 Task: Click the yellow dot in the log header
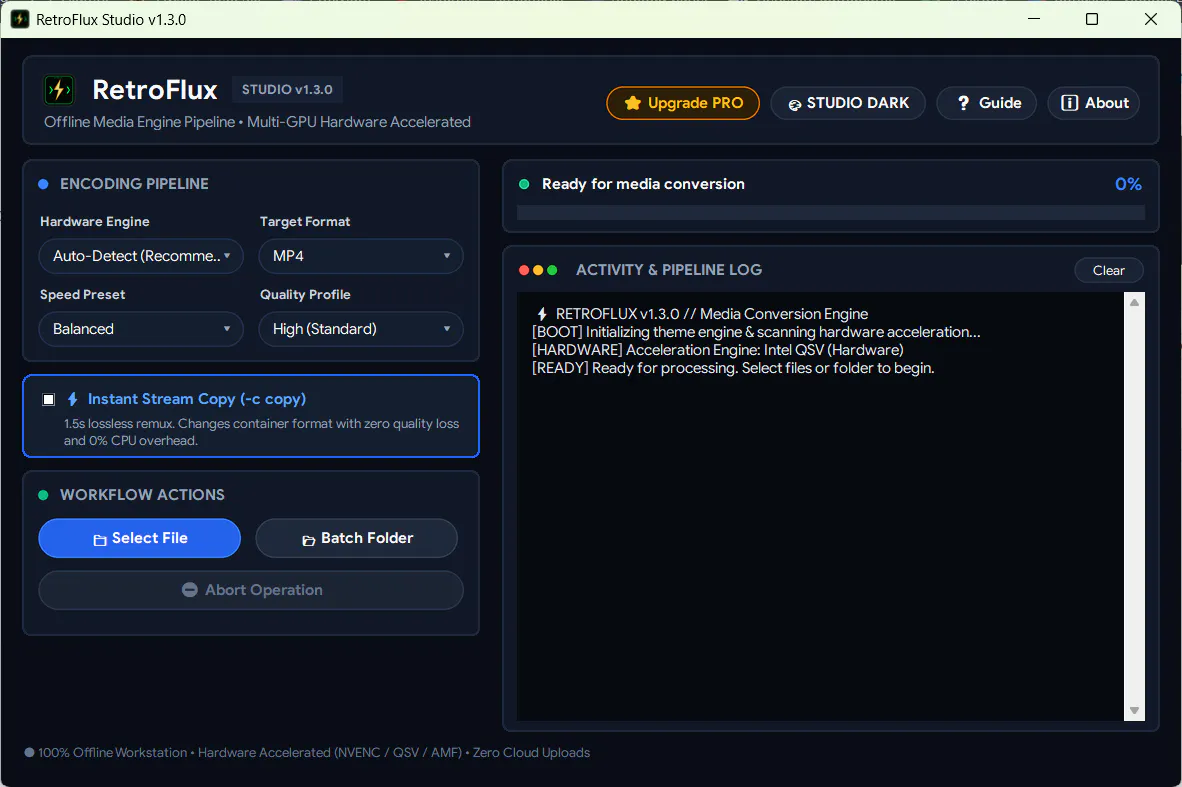point(538,270)
